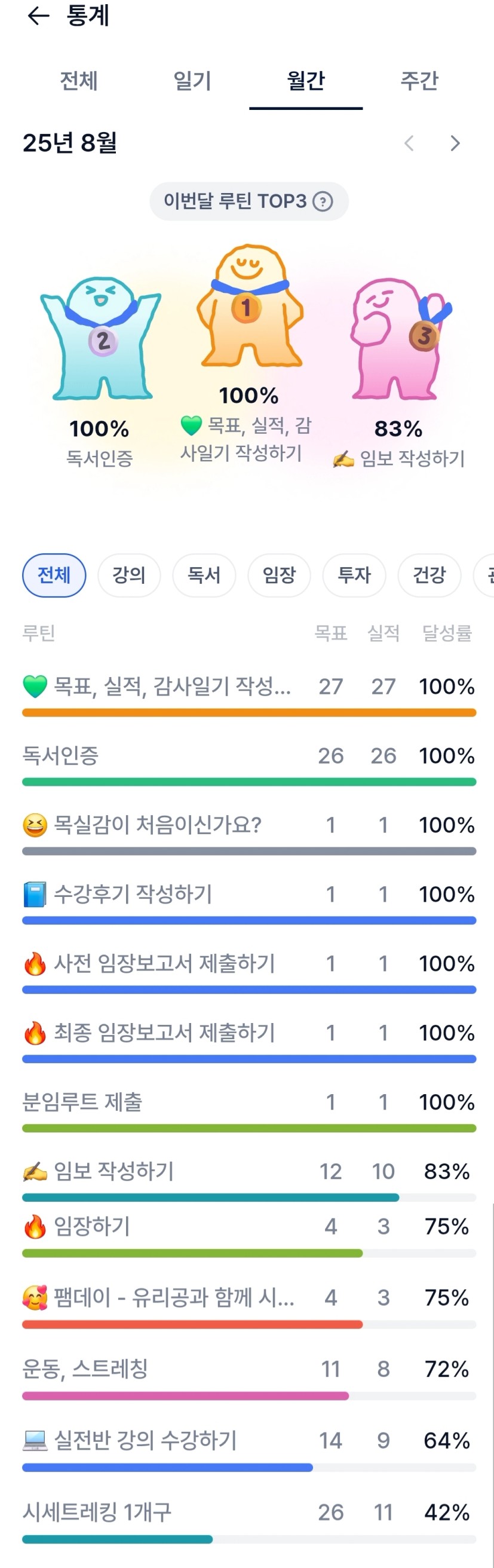Tap the blue second-place medal character
The height and width of the screenshot is (1568, 494).
point(101,338)
